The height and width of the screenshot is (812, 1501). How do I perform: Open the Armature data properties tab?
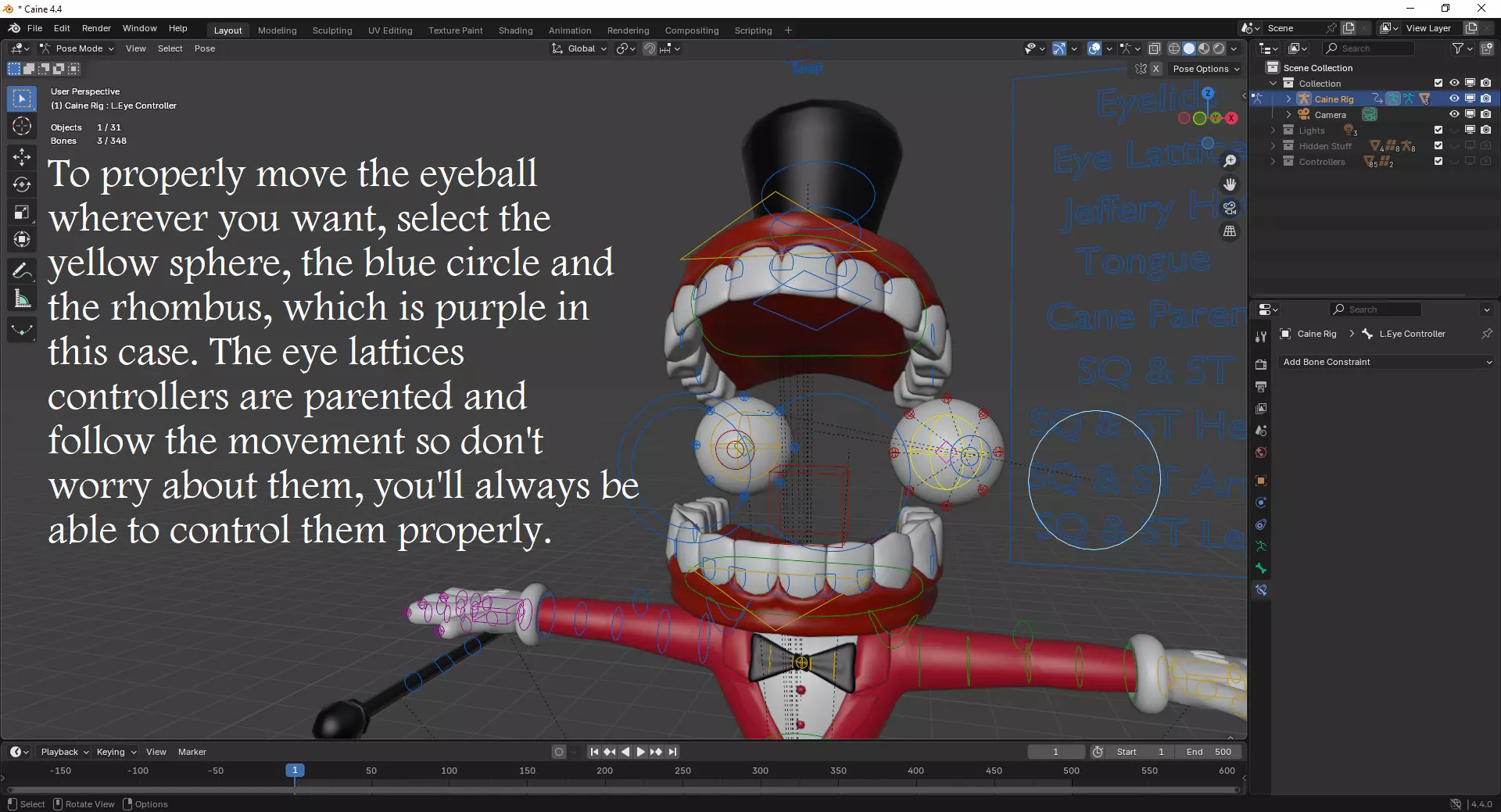pyautogui.click(x=1261, y=546)
